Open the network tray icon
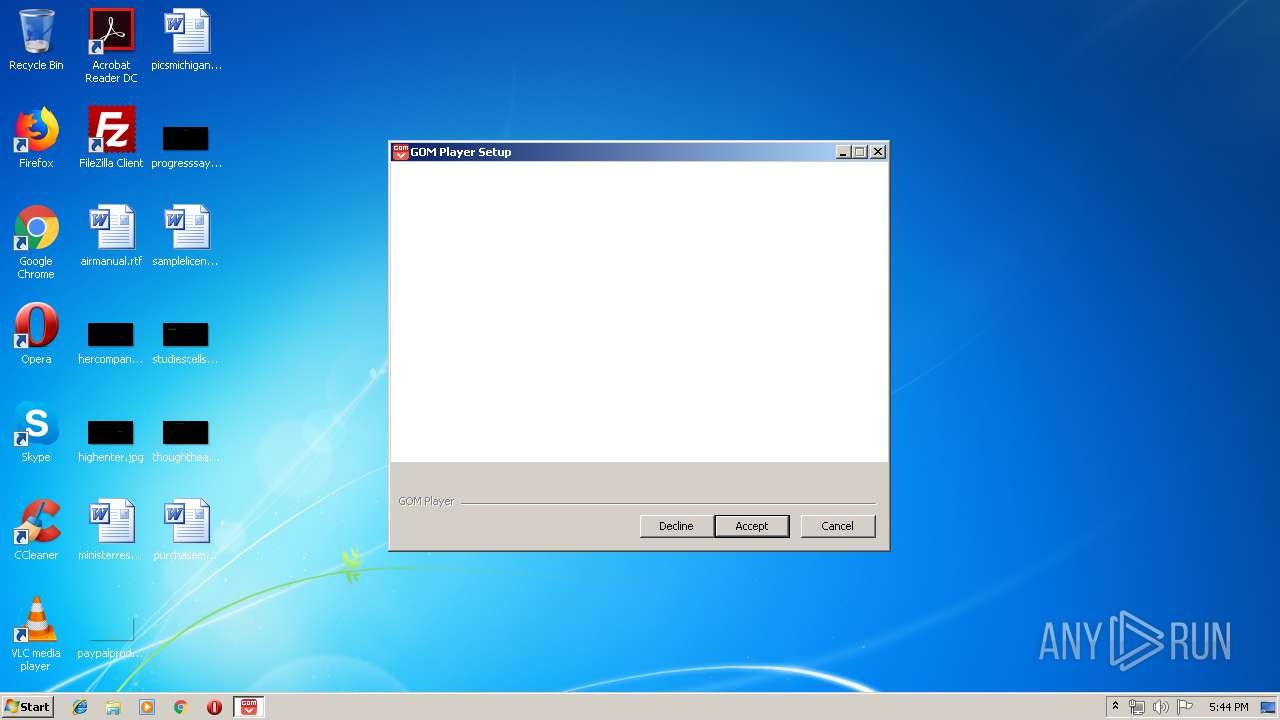The image size is (1280, 720). pos(1137,707)
